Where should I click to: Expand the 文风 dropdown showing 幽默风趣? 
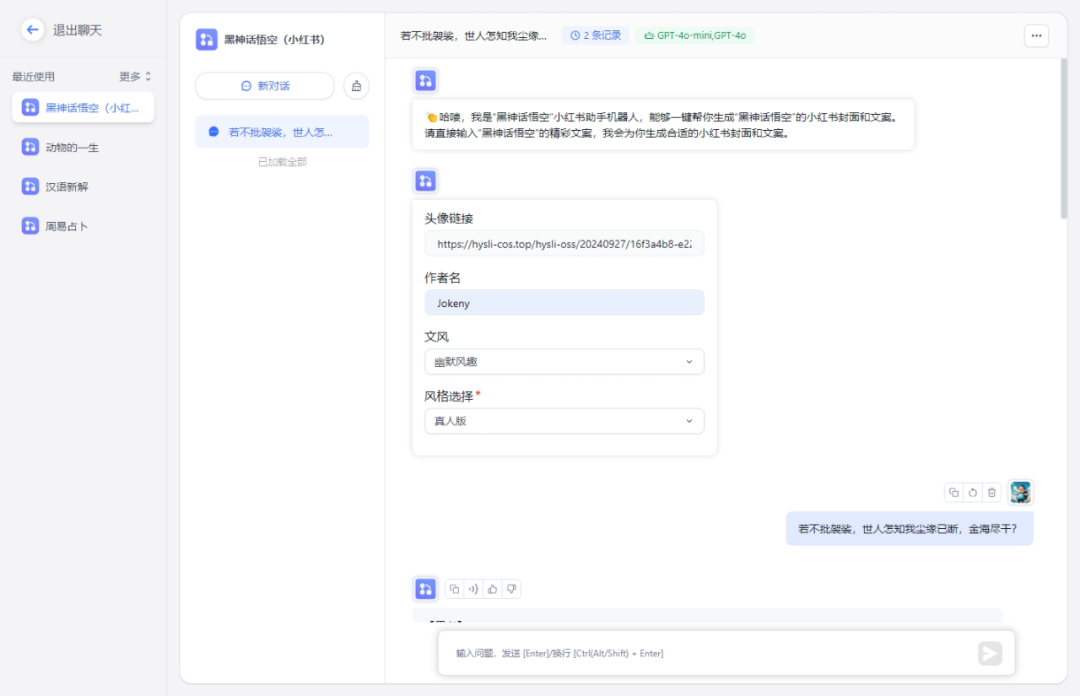point(564,362)
